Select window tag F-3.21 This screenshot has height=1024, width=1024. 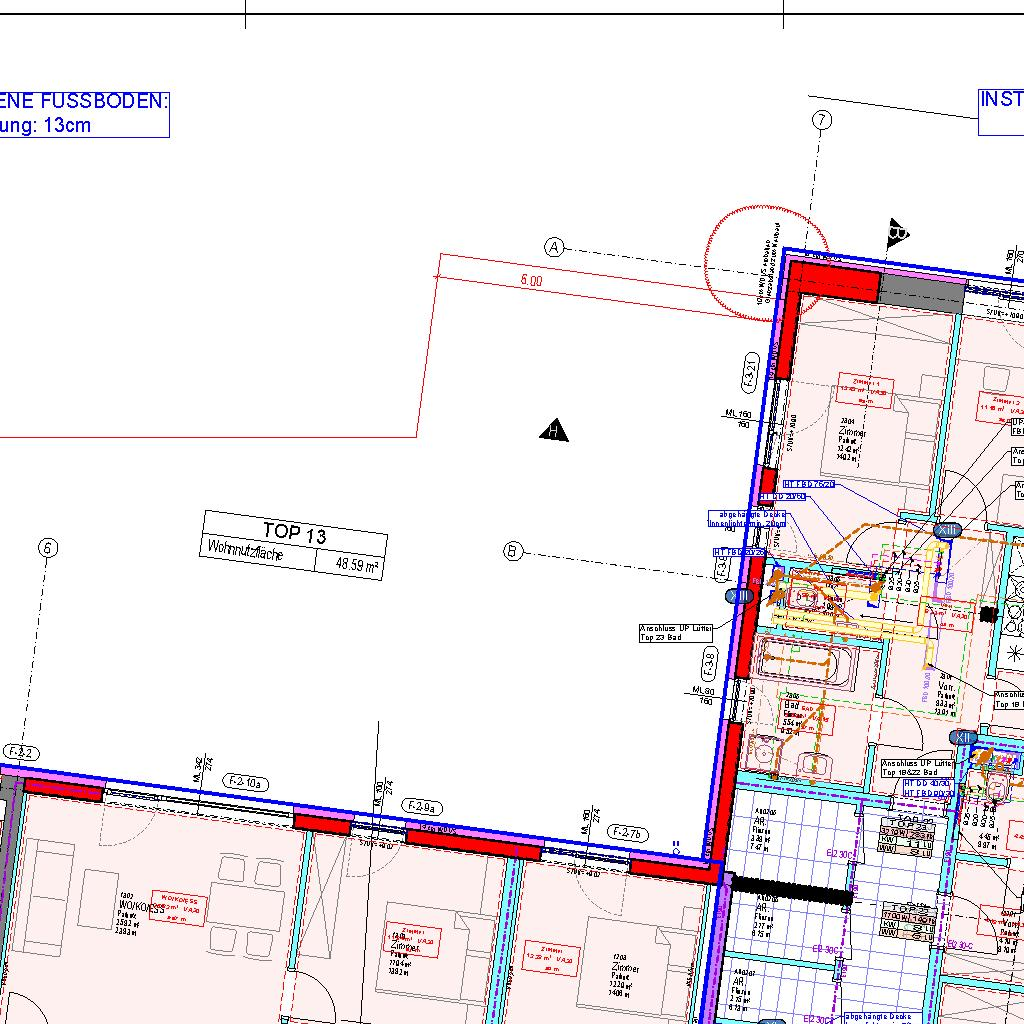(751, 373)
